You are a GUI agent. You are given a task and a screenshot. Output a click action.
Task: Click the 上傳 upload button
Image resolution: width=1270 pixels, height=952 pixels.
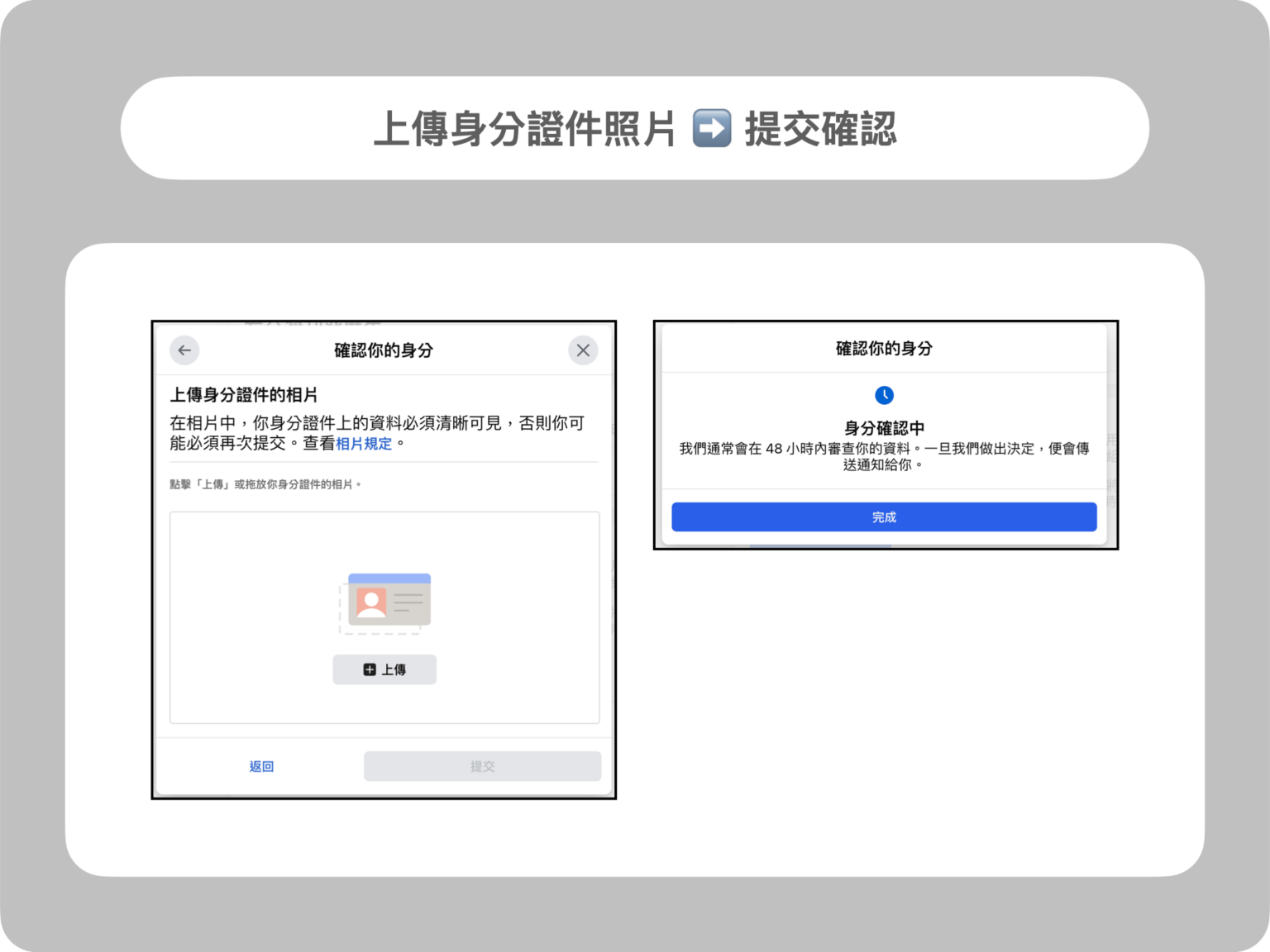click(384, 669)
